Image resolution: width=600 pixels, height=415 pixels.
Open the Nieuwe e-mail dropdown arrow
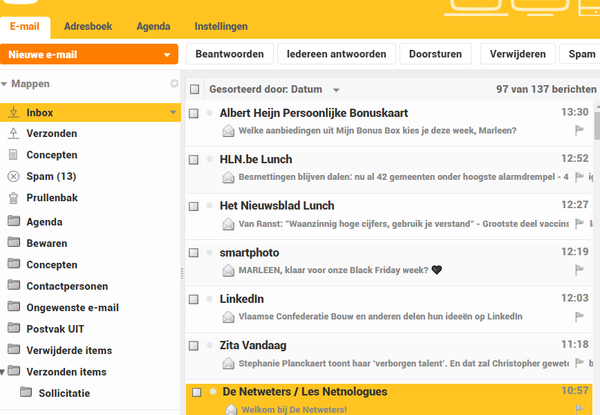click(167, 55)
